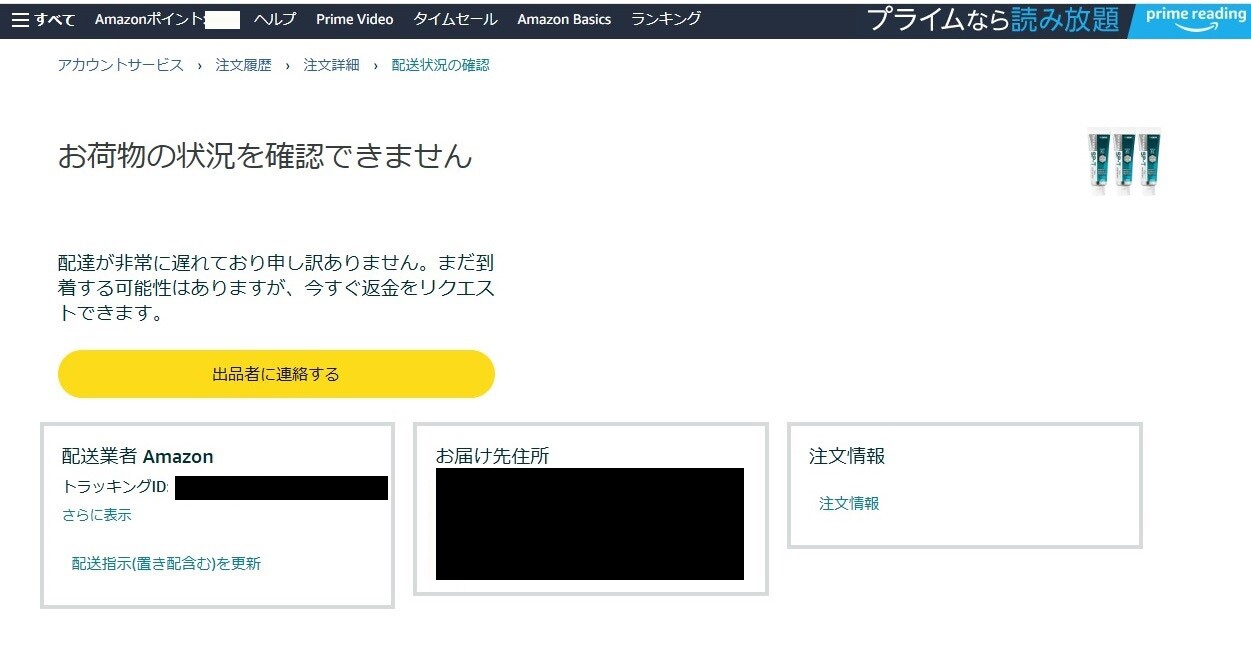The image size is (1251, 657).
Task: Click the トラッキングID label
Action: (x=115, y=488)
